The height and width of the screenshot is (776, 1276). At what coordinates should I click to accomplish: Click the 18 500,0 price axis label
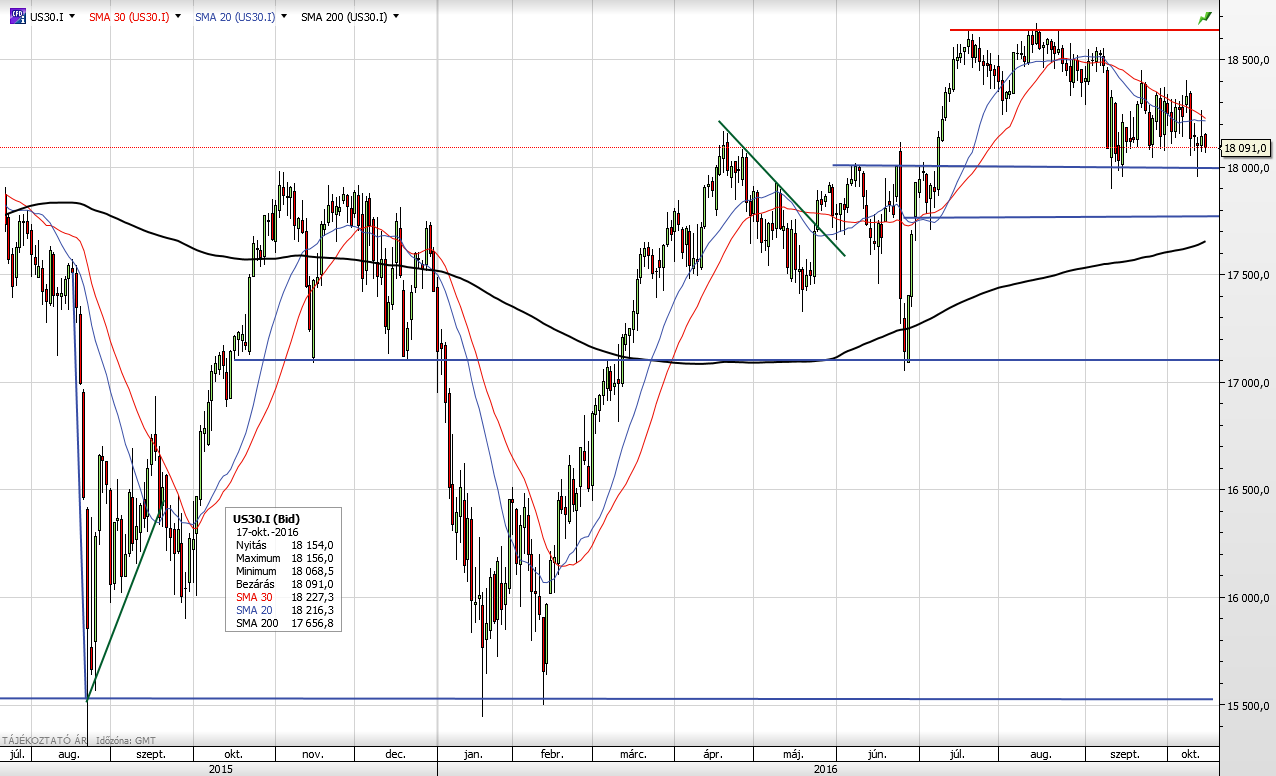(1248, 60)
